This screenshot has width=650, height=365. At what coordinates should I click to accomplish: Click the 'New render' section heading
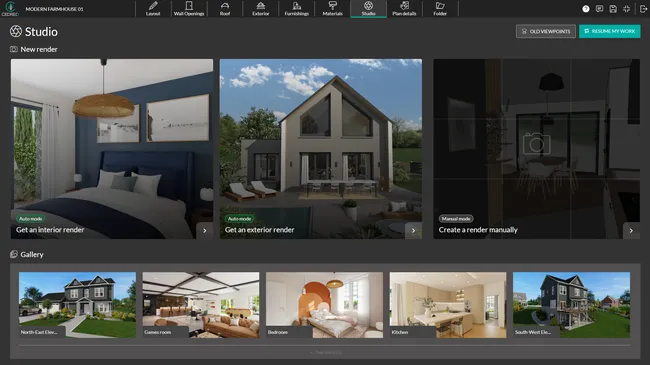(x=39, y=49)
